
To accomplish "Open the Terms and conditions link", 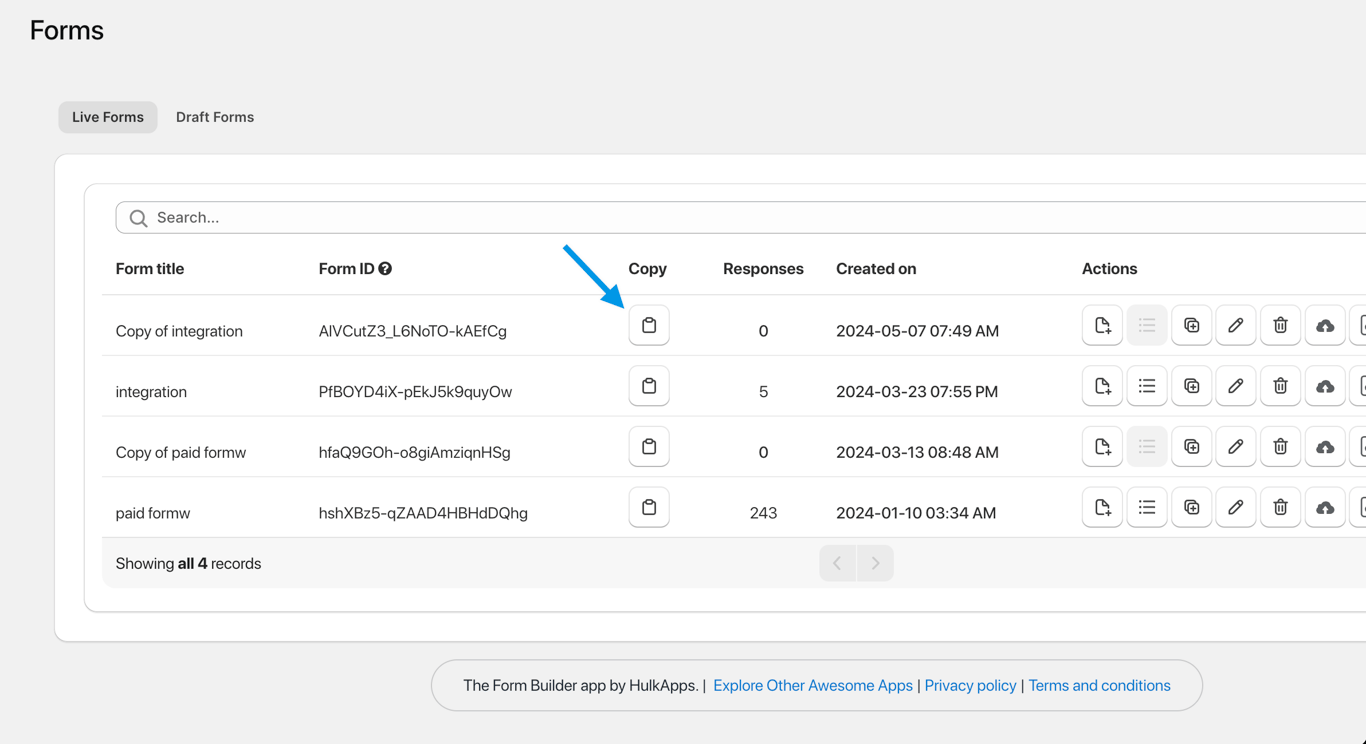I will click(x=1099, y=686).
